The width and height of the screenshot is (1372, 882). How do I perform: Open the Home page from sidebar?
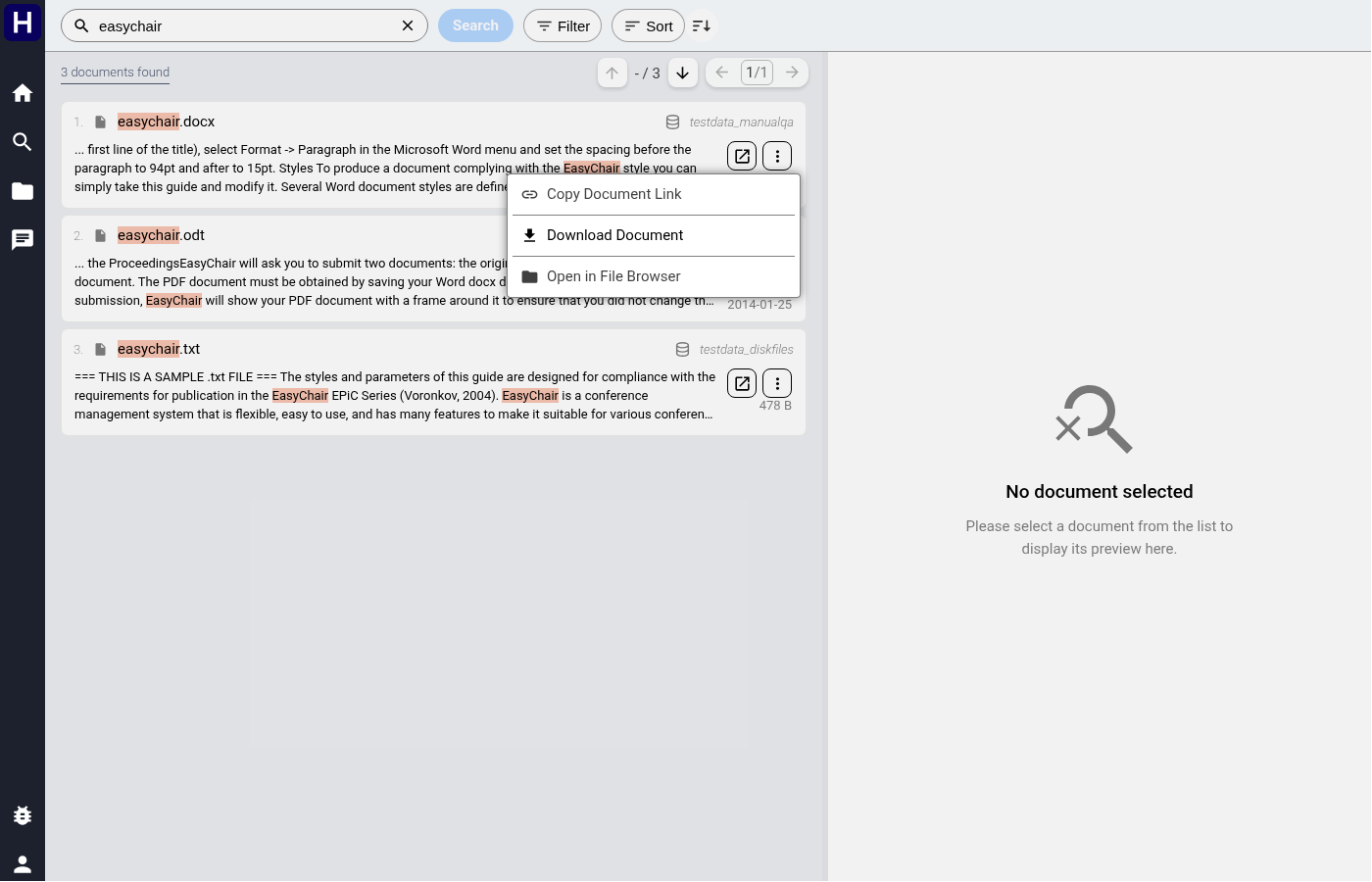(x=23, y=93)
